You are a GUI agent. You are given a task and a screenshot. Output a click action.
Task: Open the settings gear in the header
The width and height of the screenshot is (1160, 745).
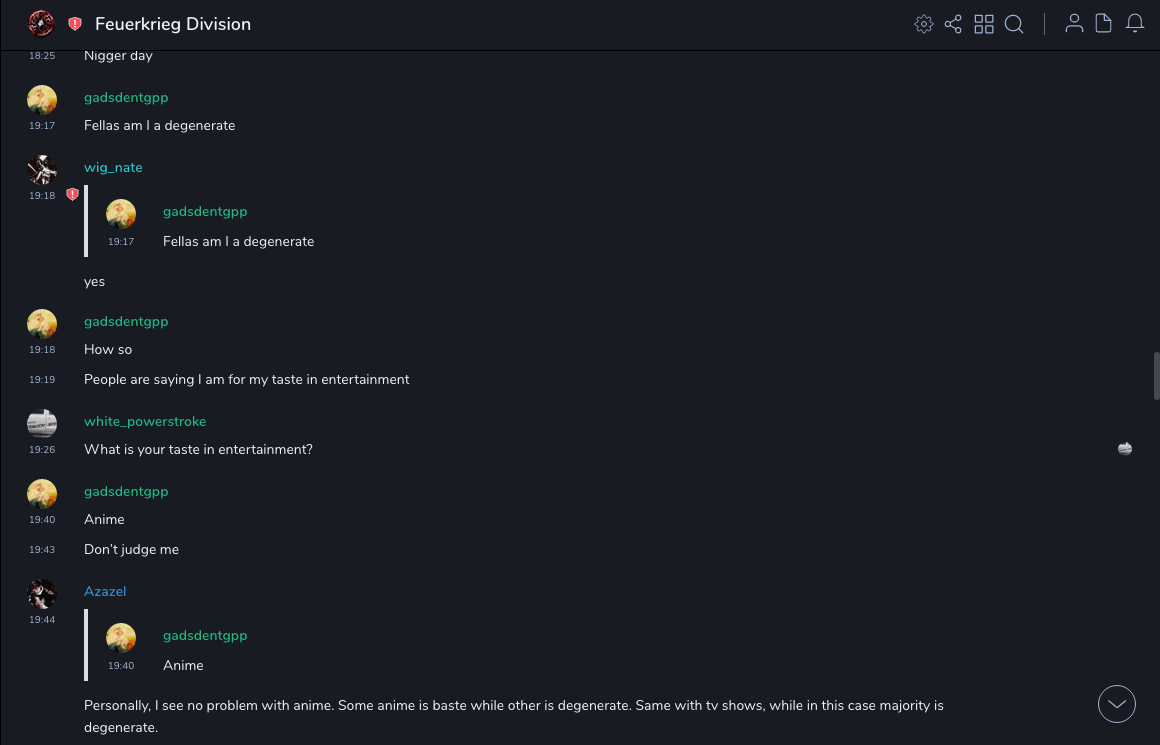tap(924, 24)
